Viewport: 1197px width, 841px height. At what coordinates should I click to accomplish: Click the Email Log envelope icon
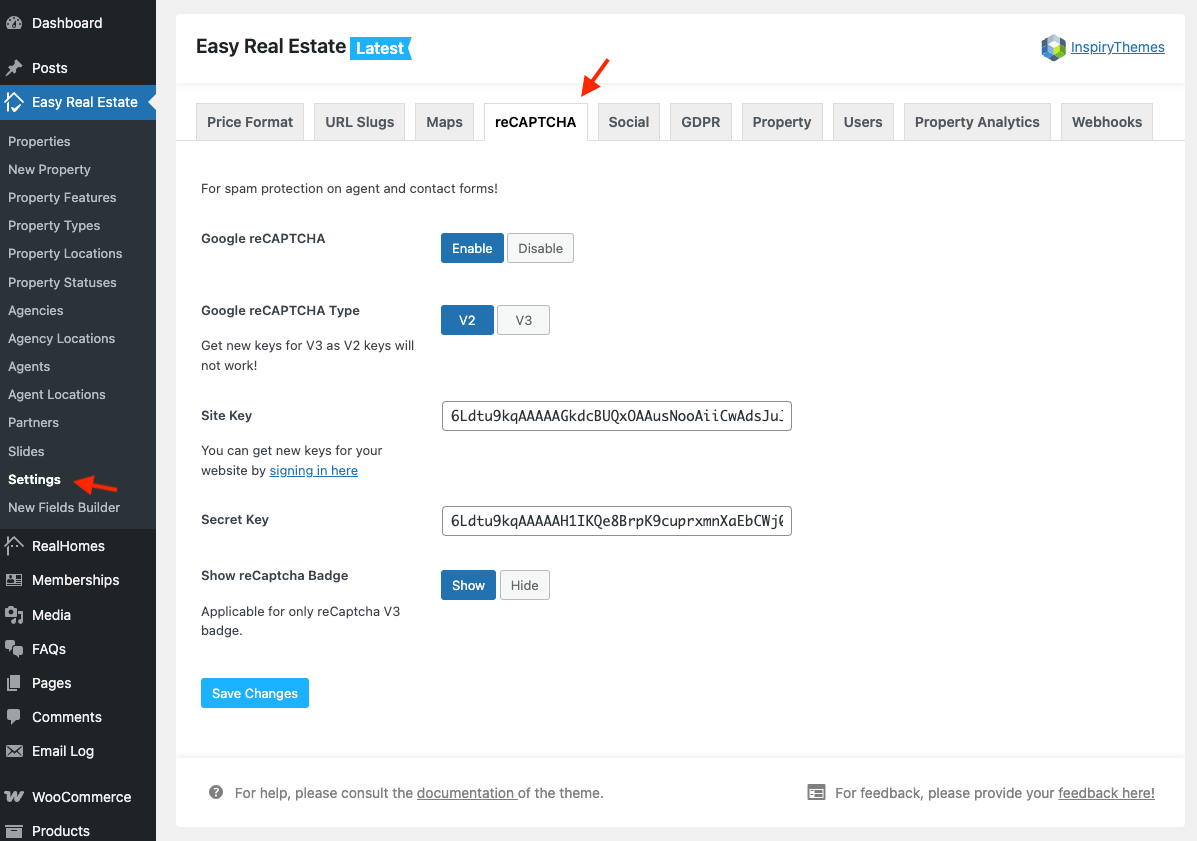[x=14, y=751]
